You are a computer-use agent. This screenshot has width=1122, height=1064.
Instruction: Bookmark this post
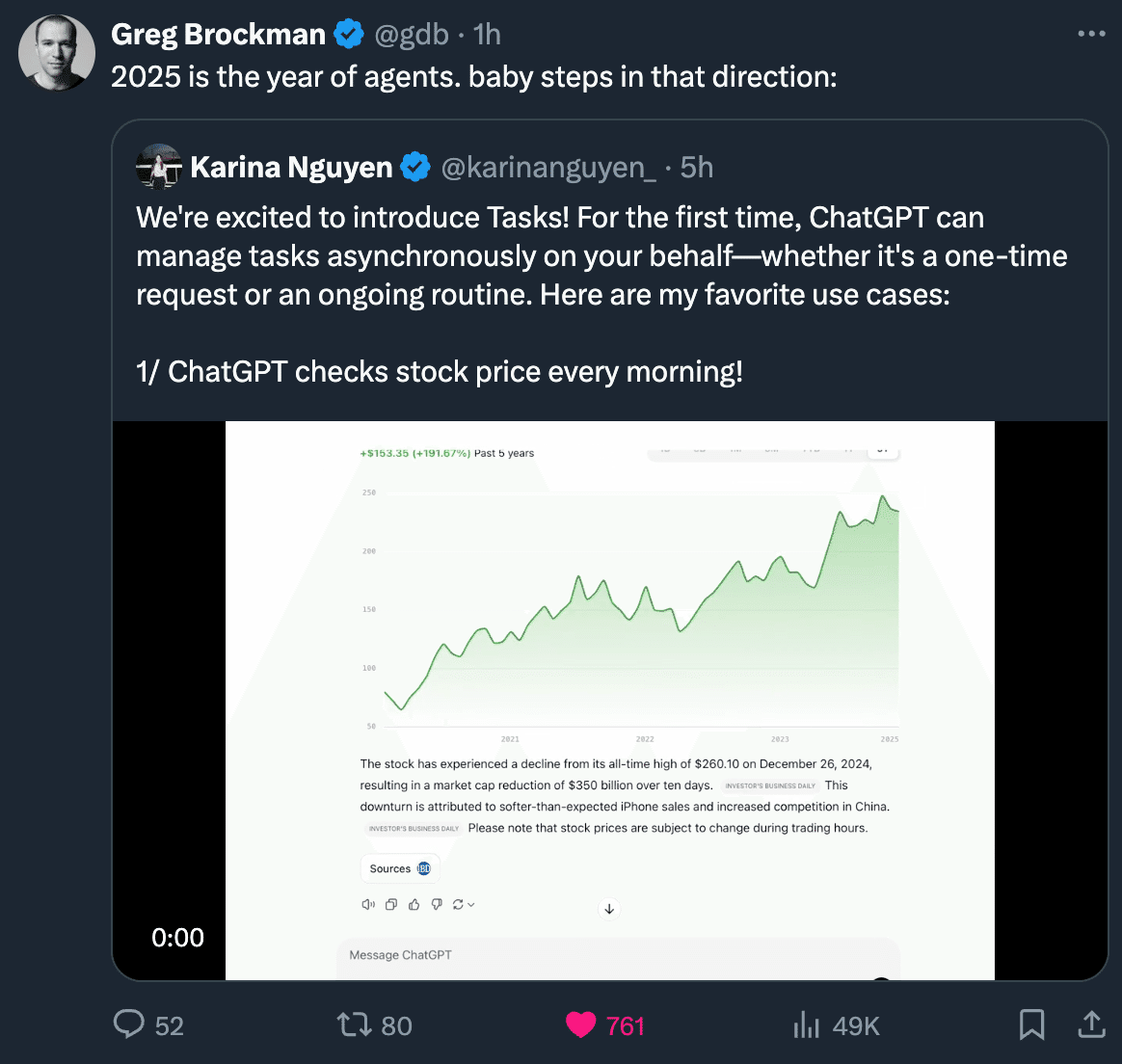pos(1031,1024)
